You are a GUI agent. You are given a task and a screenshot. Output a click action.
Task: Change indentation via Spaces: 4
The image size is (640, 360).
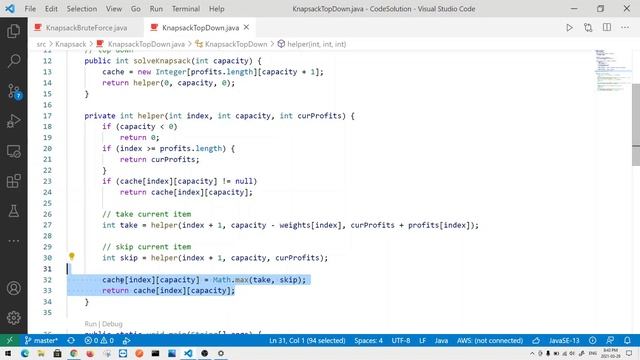369,340
